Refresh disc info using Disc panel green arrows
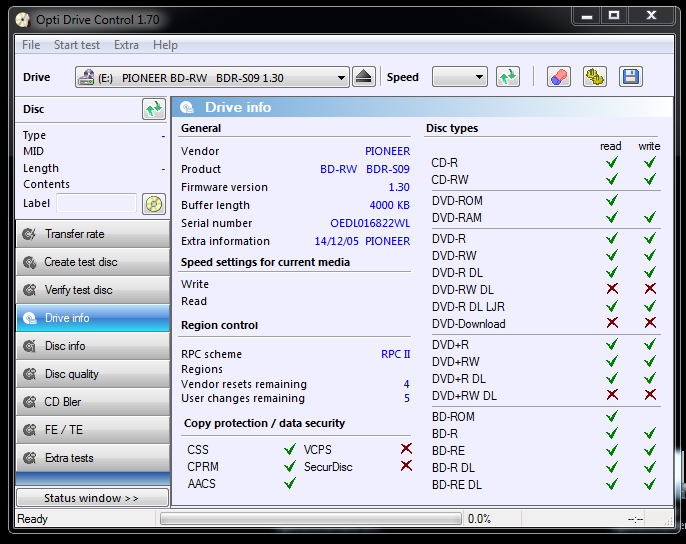The image size is (686, 544). click(x=154, y=109)
